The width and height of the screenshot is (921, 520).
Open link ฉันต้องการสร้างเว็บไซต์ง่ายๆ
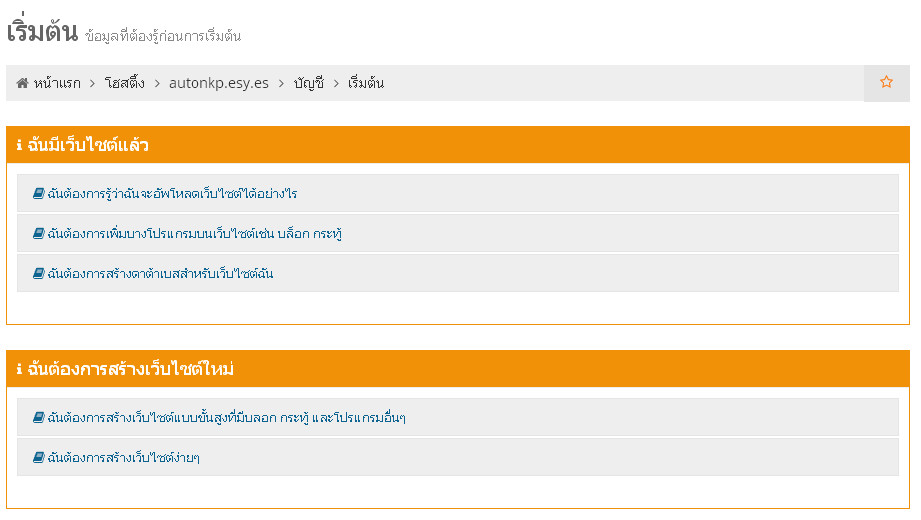point(123,457)
